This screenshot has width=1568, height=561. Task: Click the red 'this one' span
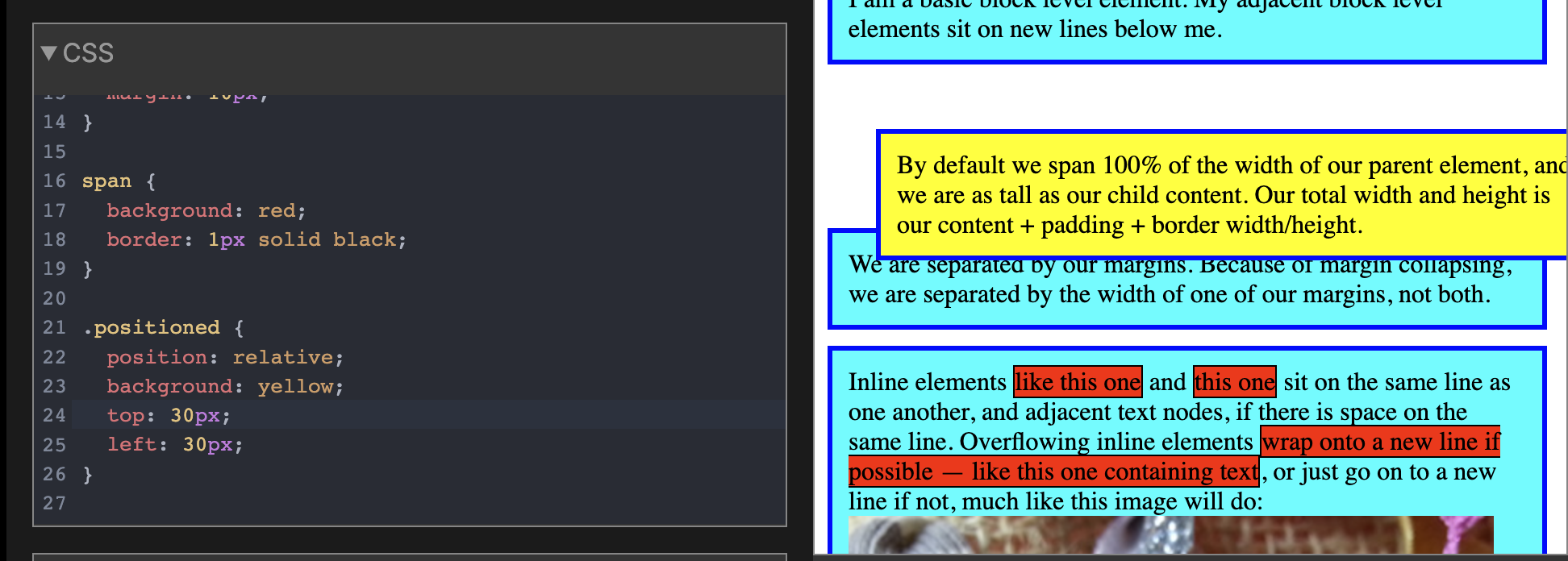pos(1235,382)
